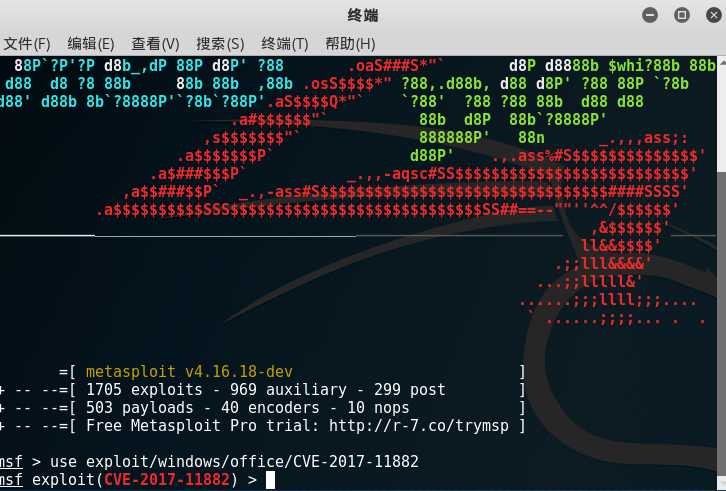Maximize the terminal window
Screen dimensions: 726x491
pos(682,15)
